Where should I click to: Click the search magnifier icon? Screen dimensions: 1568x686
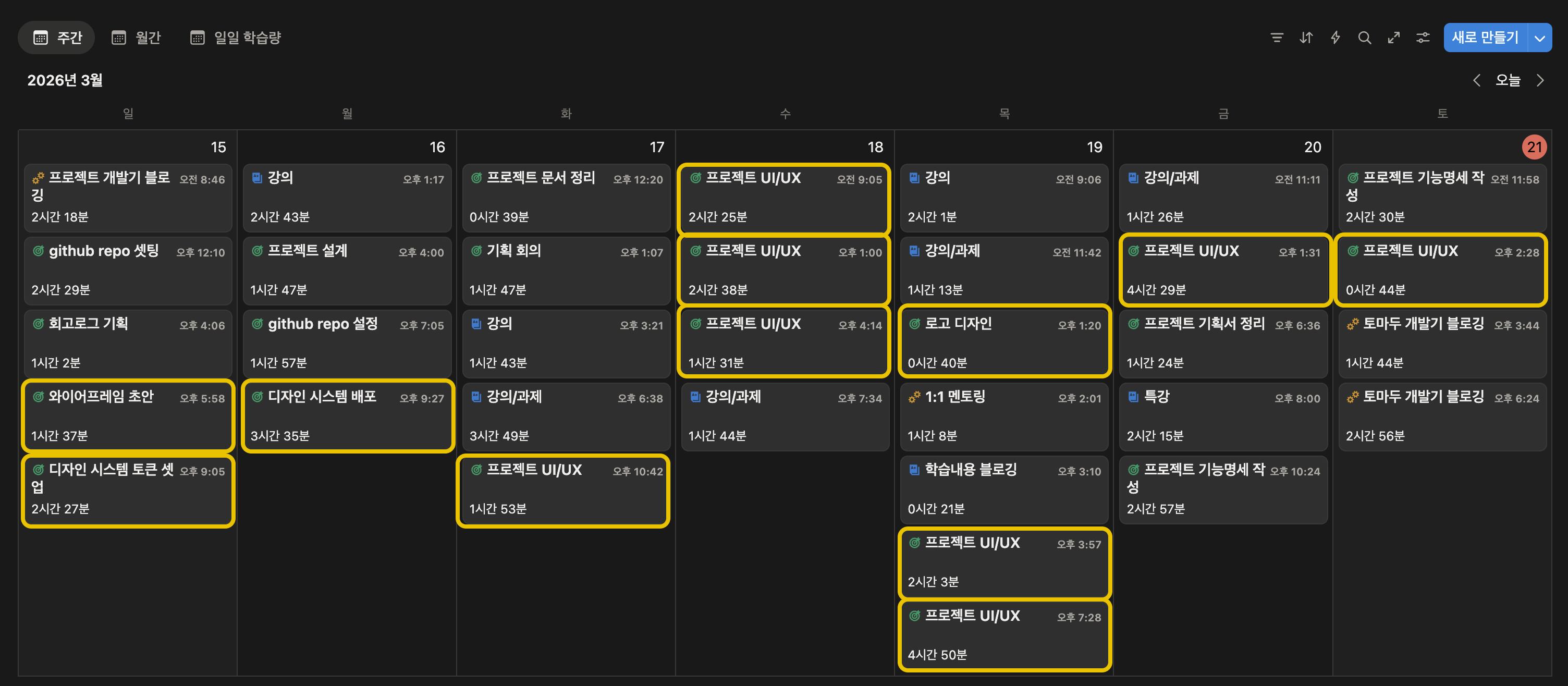(x=1364, y=38)
